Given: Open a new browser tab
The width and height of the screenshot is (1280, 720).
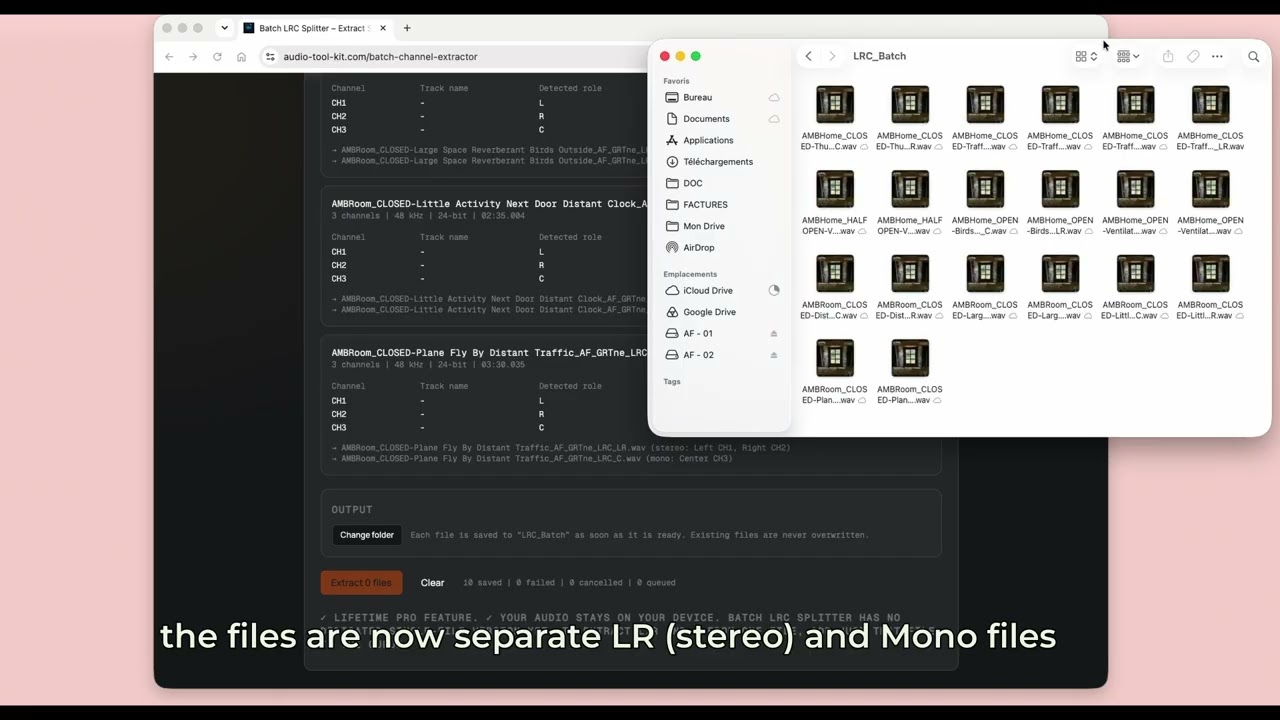Looking at the screenshot, I should (x=407, y=28).
